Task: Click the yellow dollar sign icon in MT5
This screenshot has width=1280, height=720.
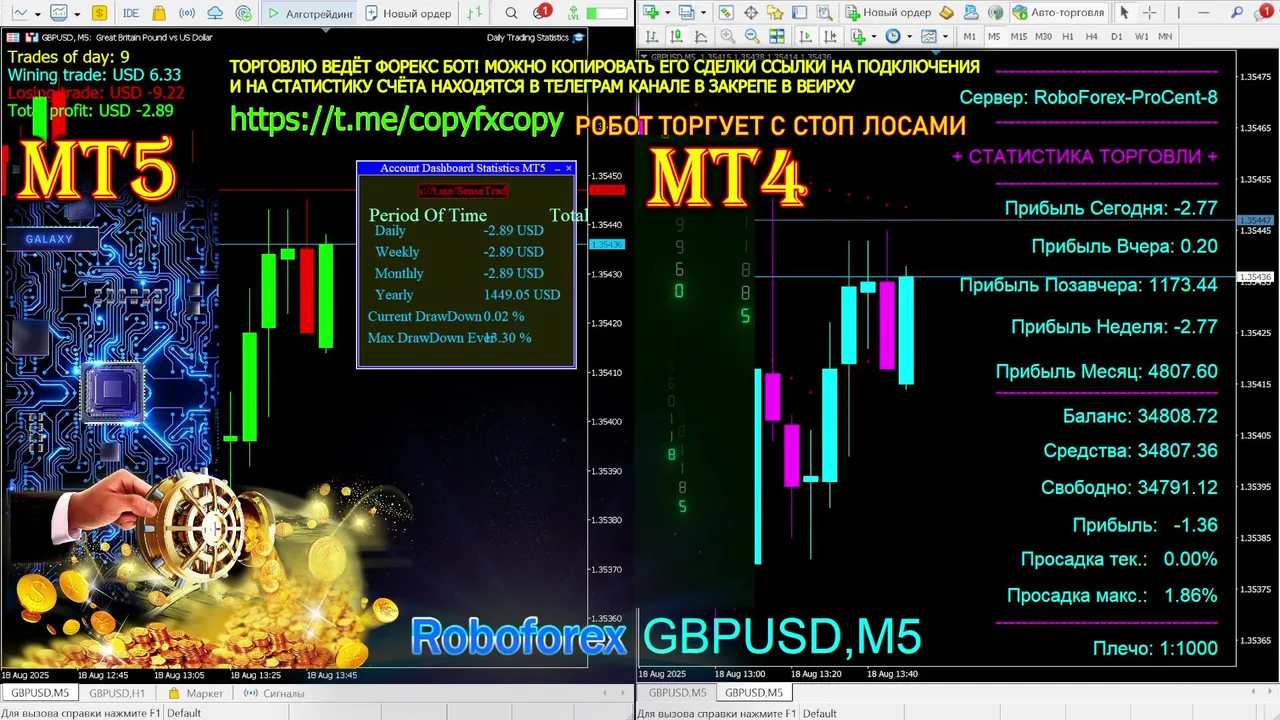Action: 99,13
